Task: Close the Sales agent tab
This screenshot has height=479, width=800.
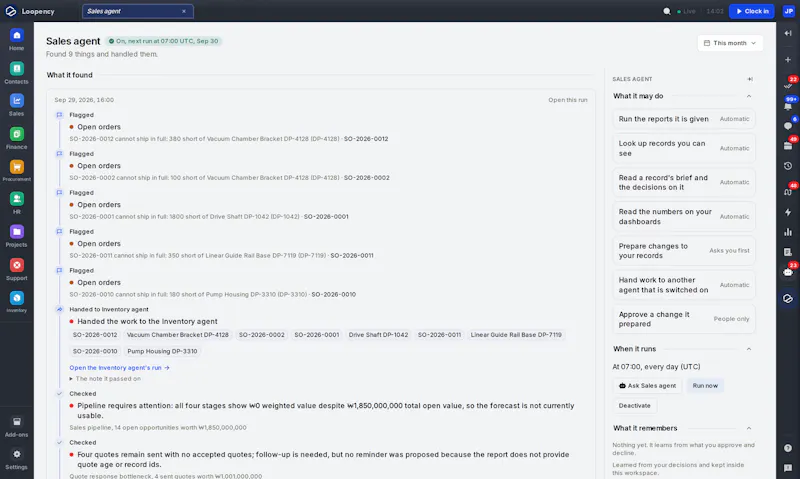Action: pos(184,11)
